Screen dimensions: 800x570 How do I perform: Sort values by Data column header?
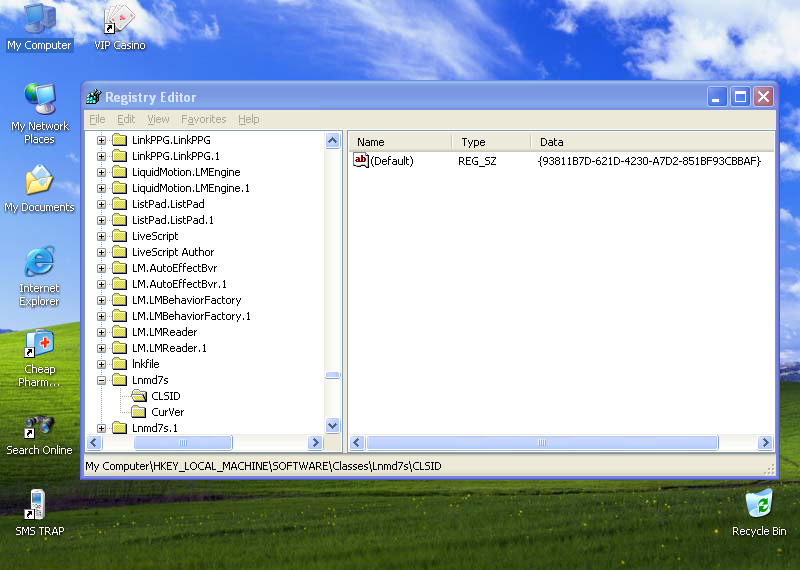pos(653,142)
